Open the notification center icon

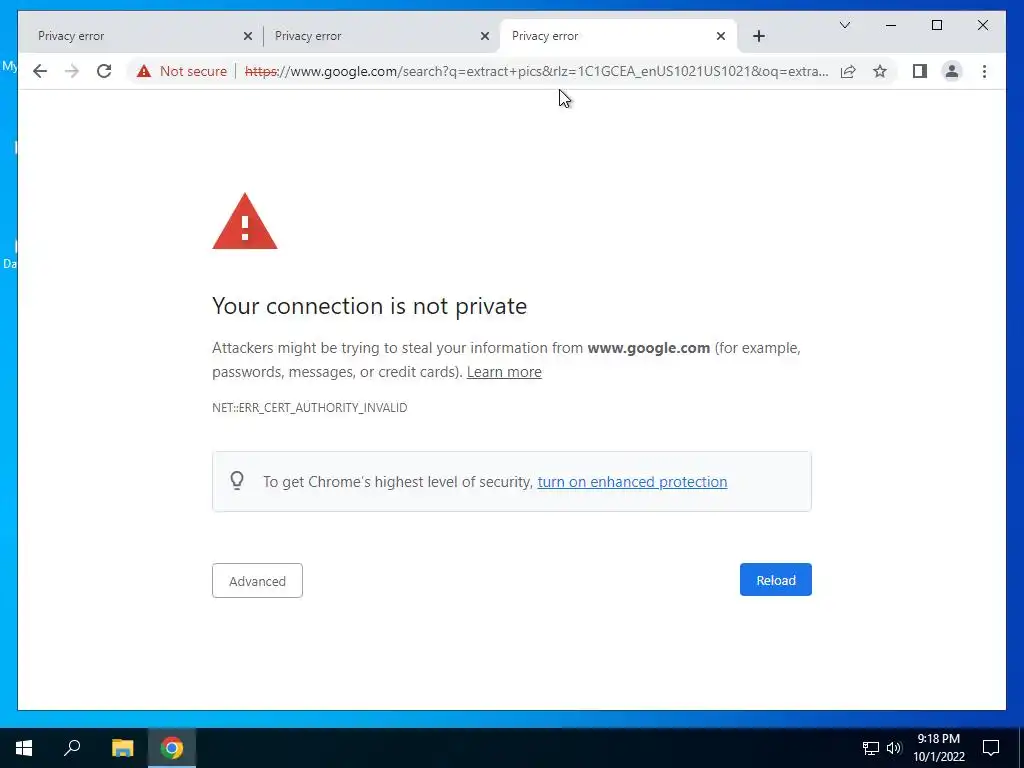pyautogui.click(x=991, y=748)
